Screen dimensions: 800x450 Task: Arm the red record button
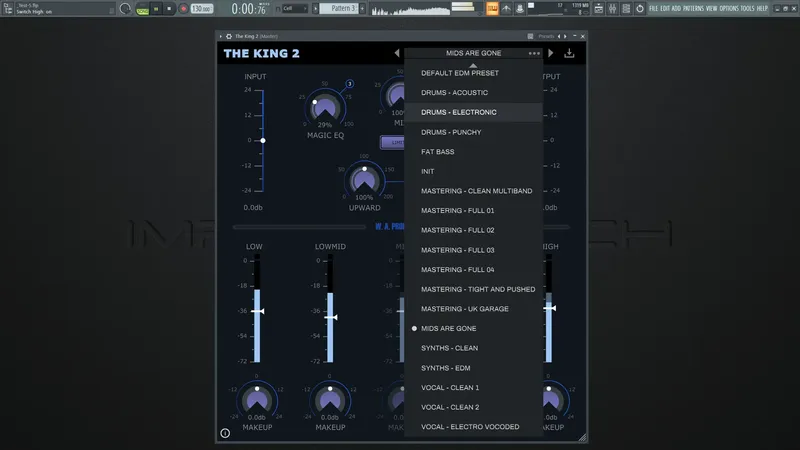pyautogui.click(x=183, y=9)
